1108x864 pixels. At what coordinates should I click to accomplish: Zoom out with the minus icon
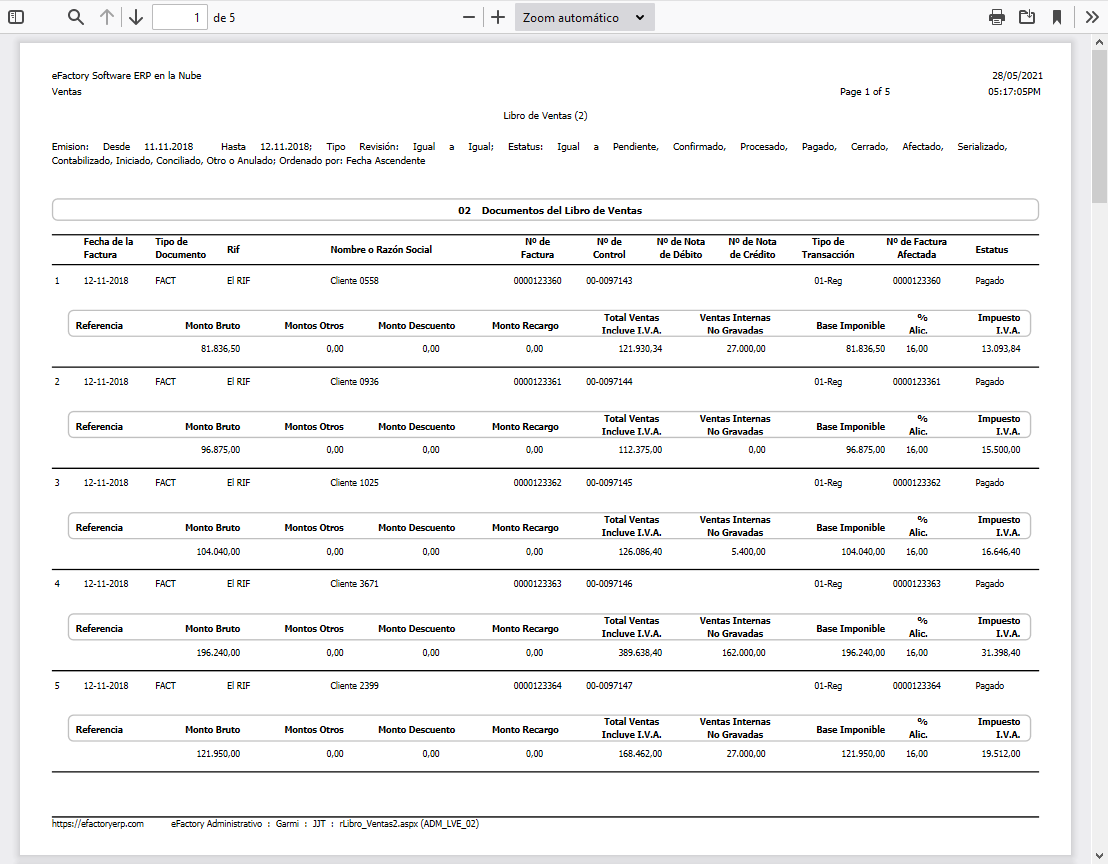click(x=469, y=17)
